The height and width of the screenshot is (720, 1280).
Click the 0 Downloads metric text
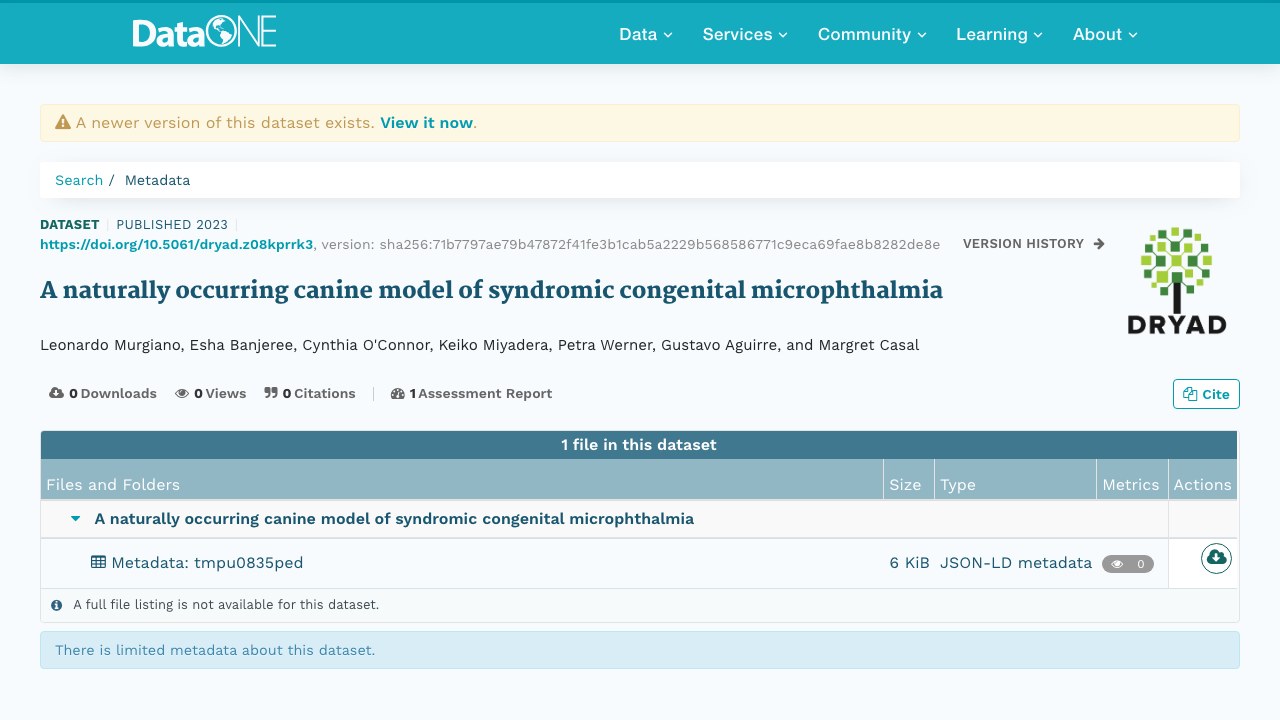[113, 394]
